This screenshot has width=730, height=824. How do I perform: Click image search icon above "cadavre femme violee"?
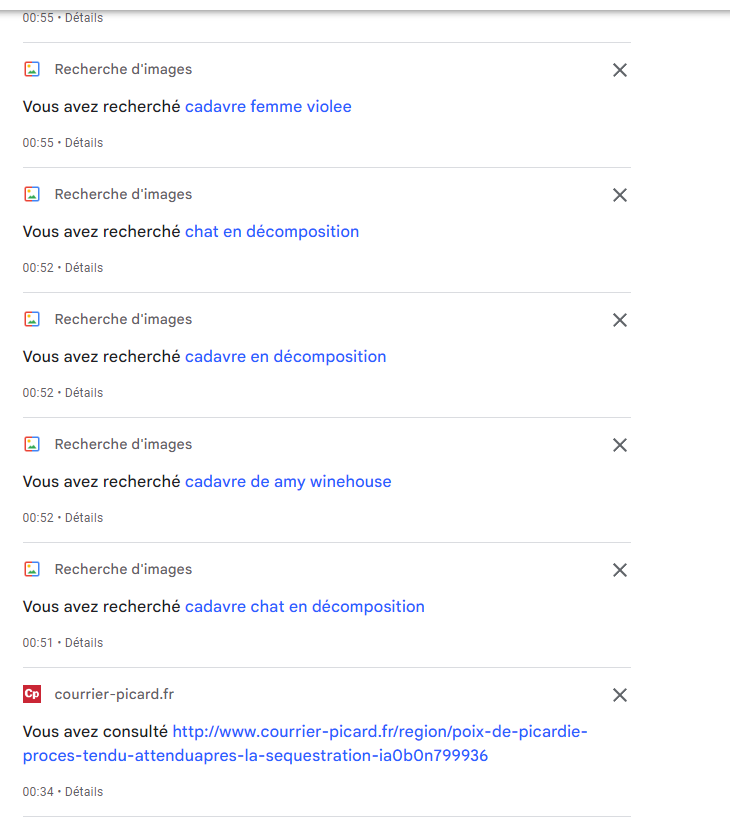pyautogui.click(x=32, y=69)
